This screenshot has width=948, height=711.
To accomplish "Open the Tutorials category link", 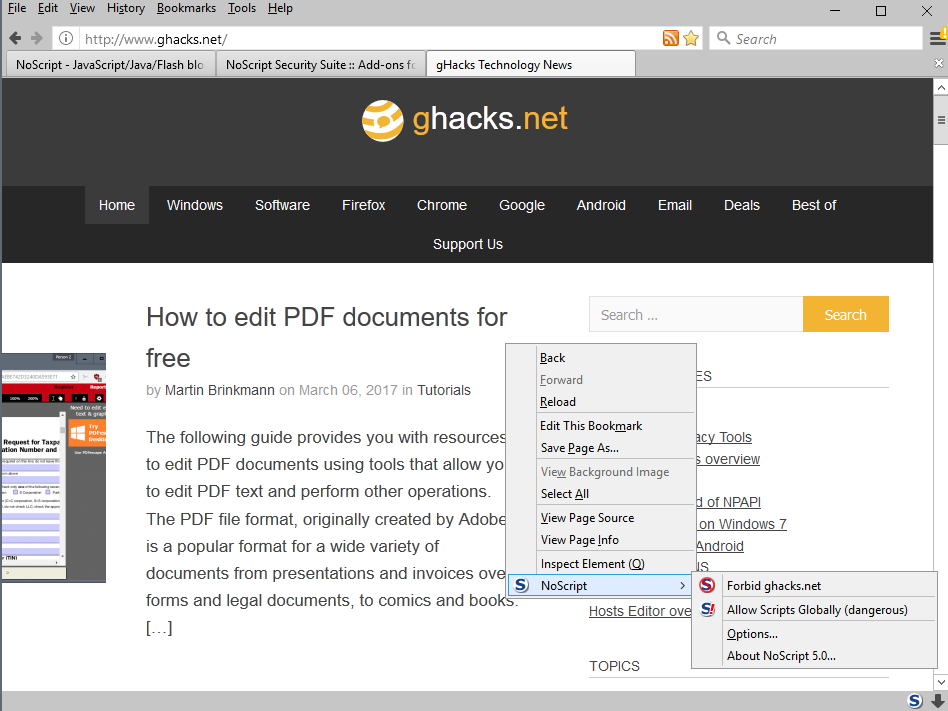I will (444, 390).
